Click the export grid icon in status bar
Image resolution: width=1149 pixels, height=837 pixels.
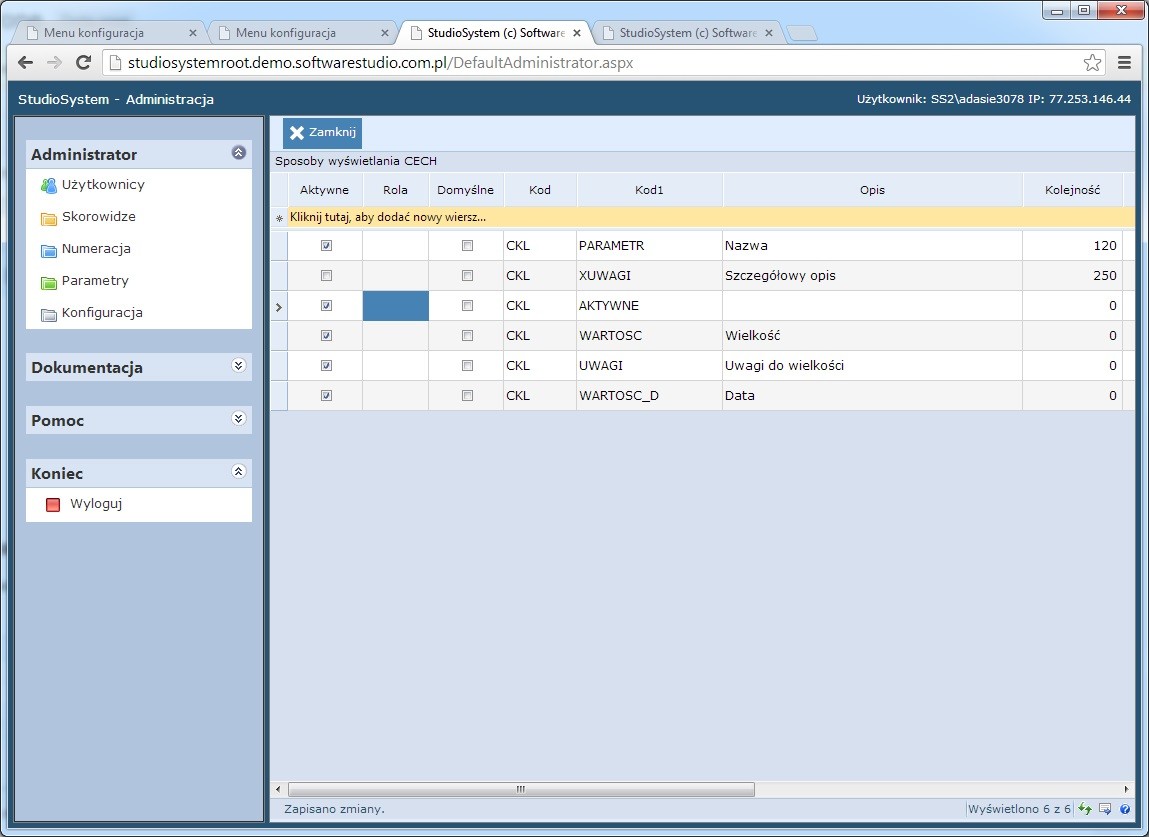point(1105,809)
